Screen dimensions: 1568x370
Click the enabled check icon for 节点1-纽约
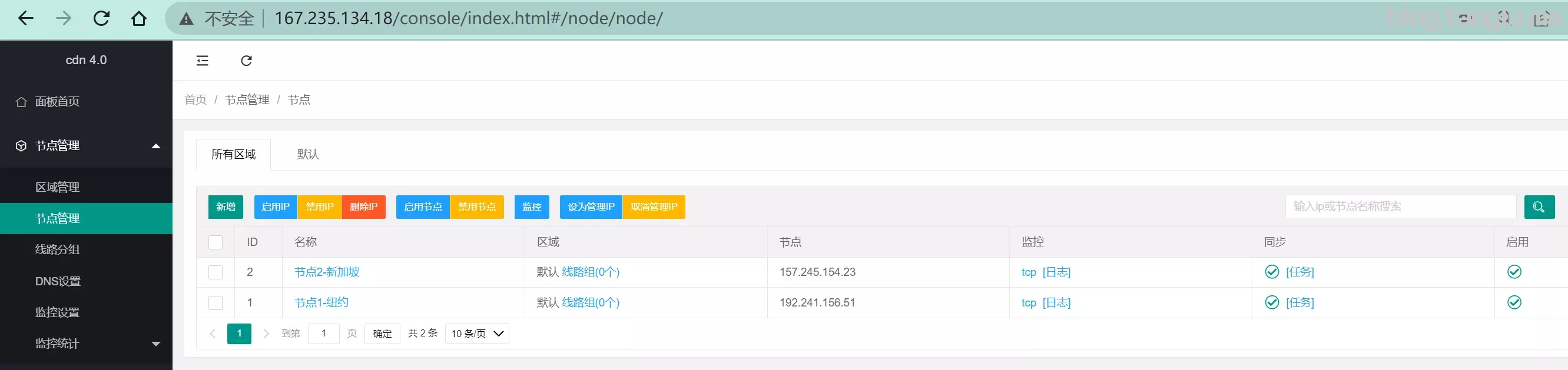point(1514,302)
